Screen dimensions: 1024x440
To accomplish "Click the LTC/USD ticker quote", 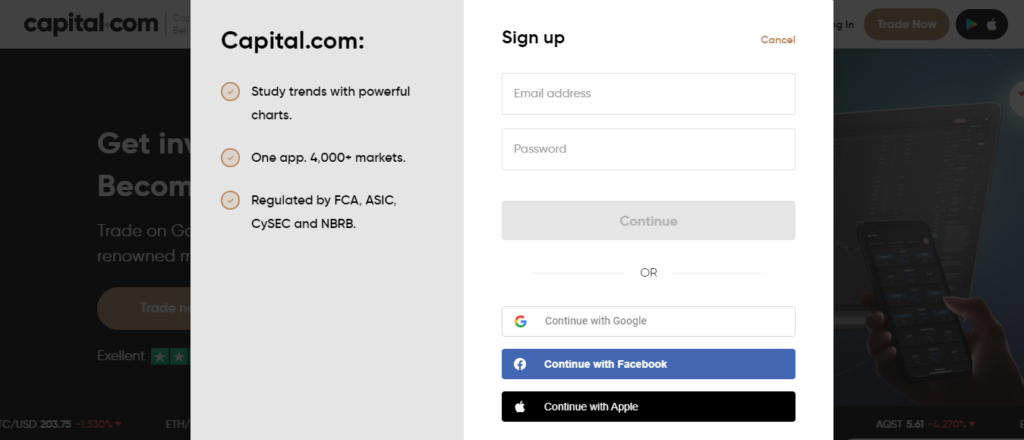I will (x=61, y=424).
